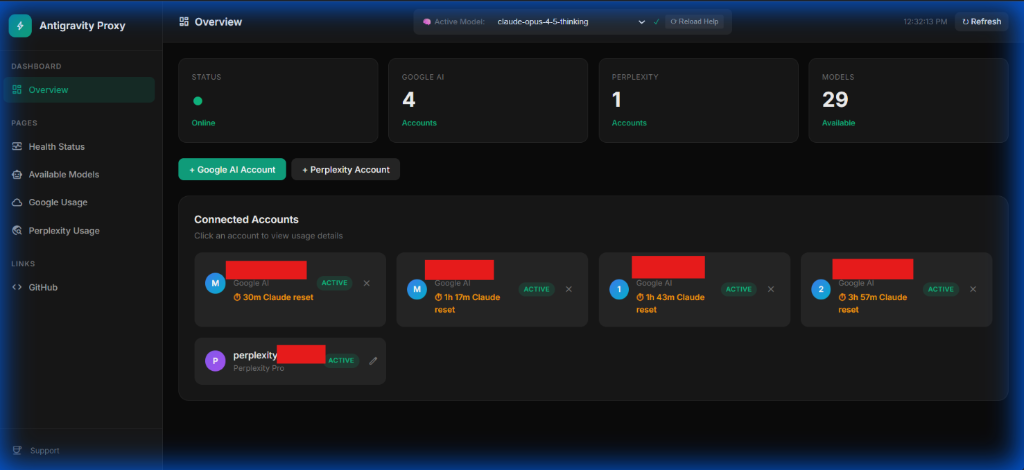The height and width of the screenshot is (470, 1024).
Task: Click the Antigravity Proxy lightning logo
Action: pos(20,26)
